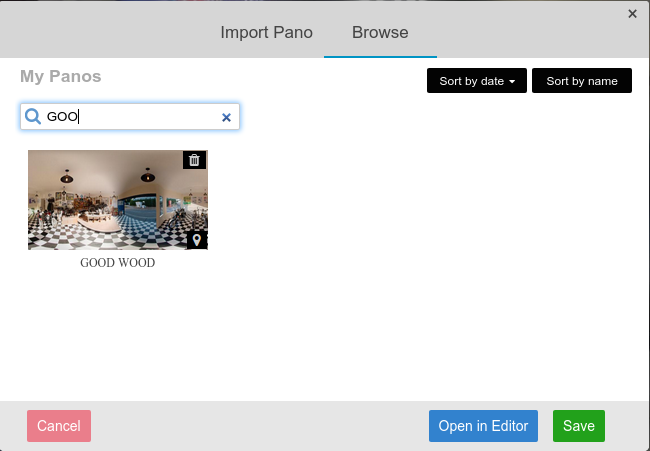The width and height of the screenshot is (650, 451).
Task: Switch to the Import Pano tab
Action: click(267, 32)
